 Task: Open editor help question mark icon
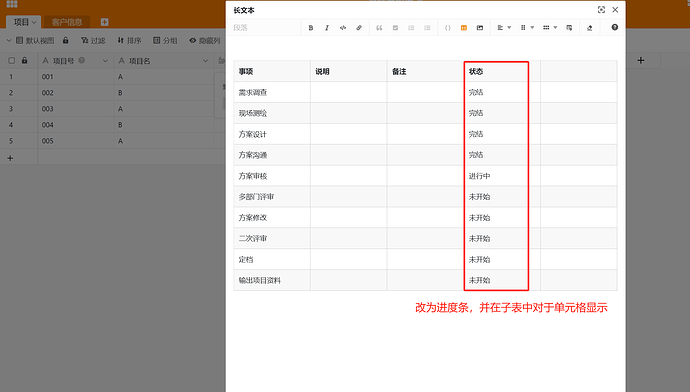[615, 27]
